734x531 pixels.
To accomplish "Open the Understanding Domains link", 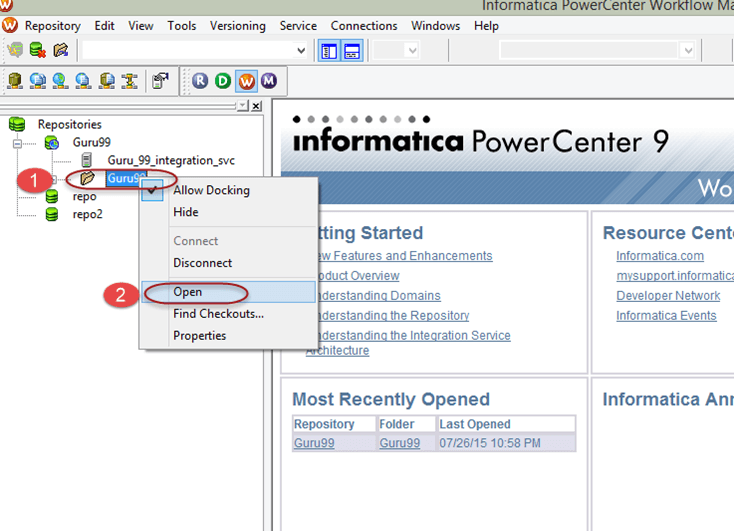I will (x=380, y=296).
